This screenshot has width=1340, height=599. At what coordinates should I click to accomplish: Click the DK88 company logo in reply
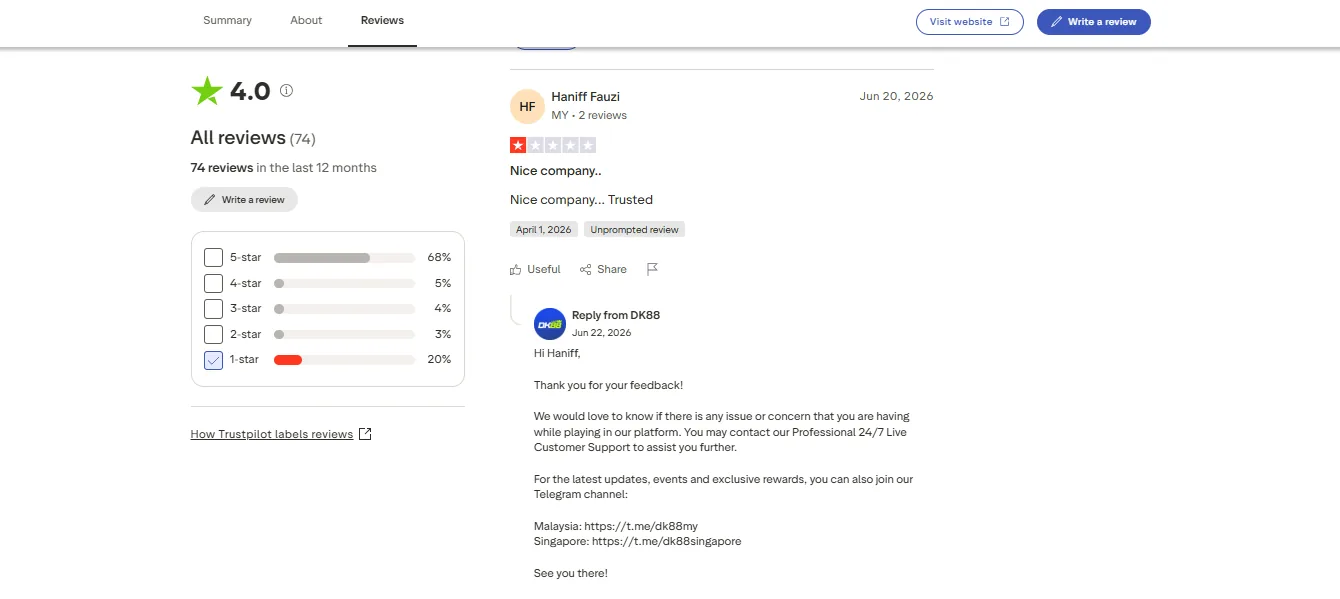coord(550,324)
